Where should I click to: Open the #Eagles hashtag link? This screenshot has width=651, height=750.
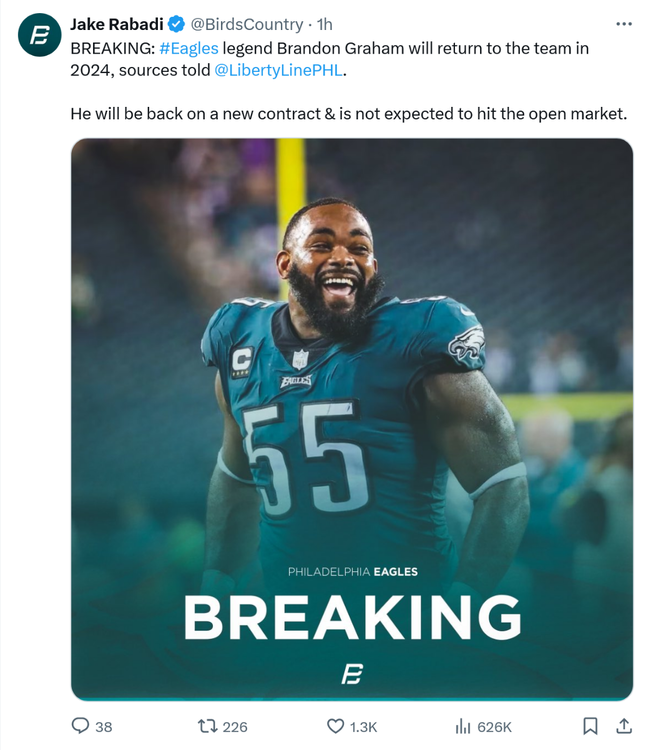click(188, 48)
